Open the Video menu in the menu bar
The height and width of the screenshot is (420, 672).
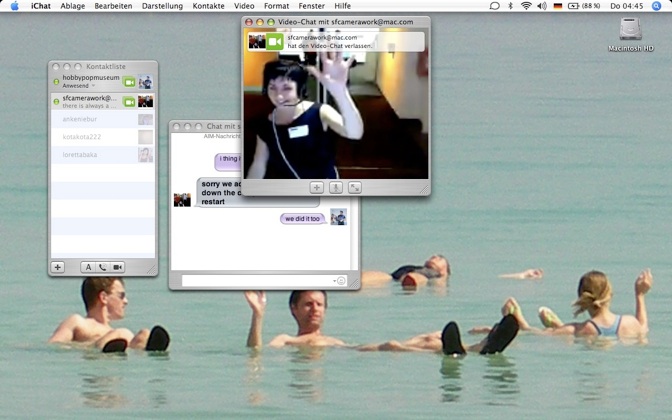[244, 6]
